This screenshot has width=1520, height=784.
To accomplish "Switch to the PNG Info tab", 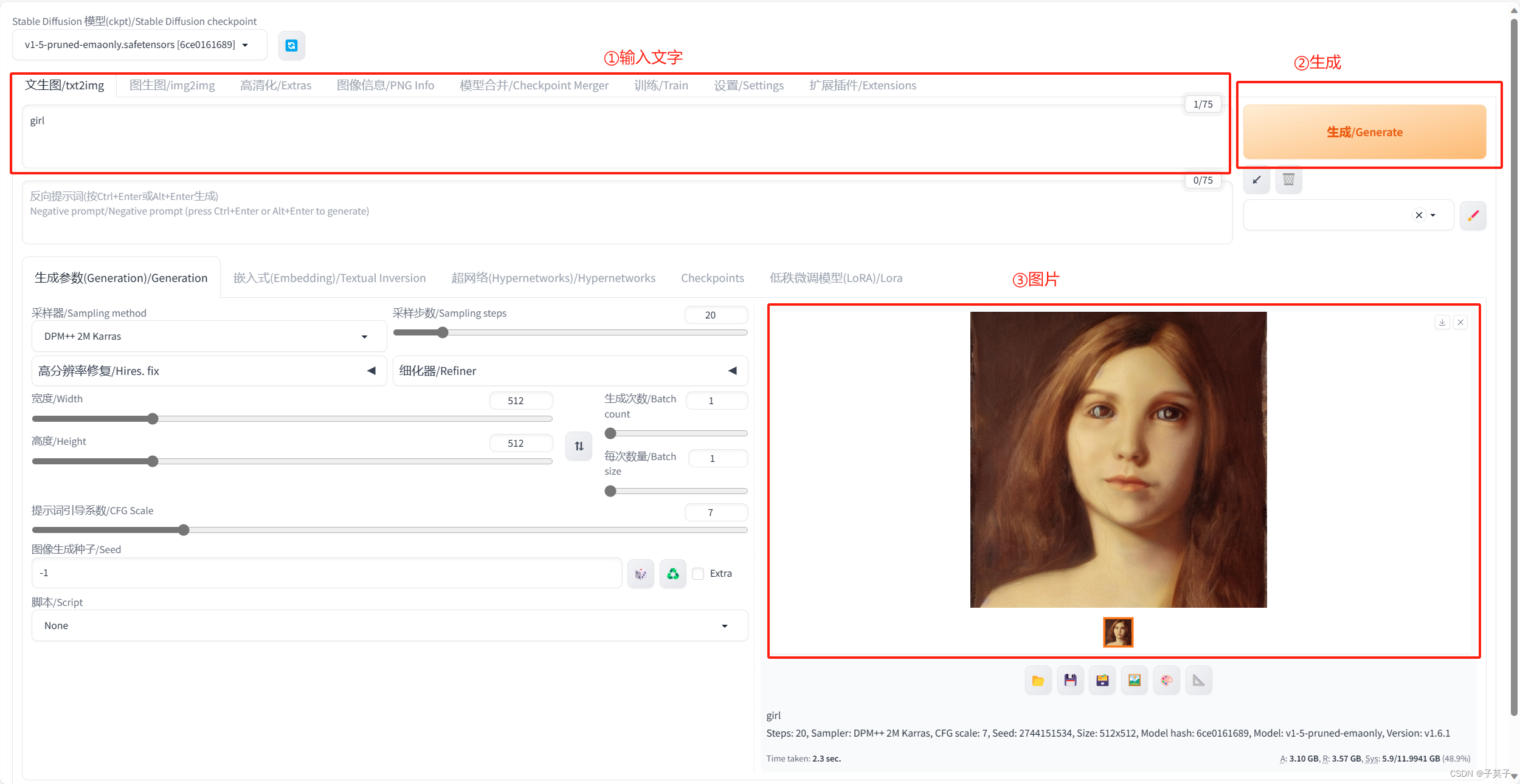I will tap(385, 85).
